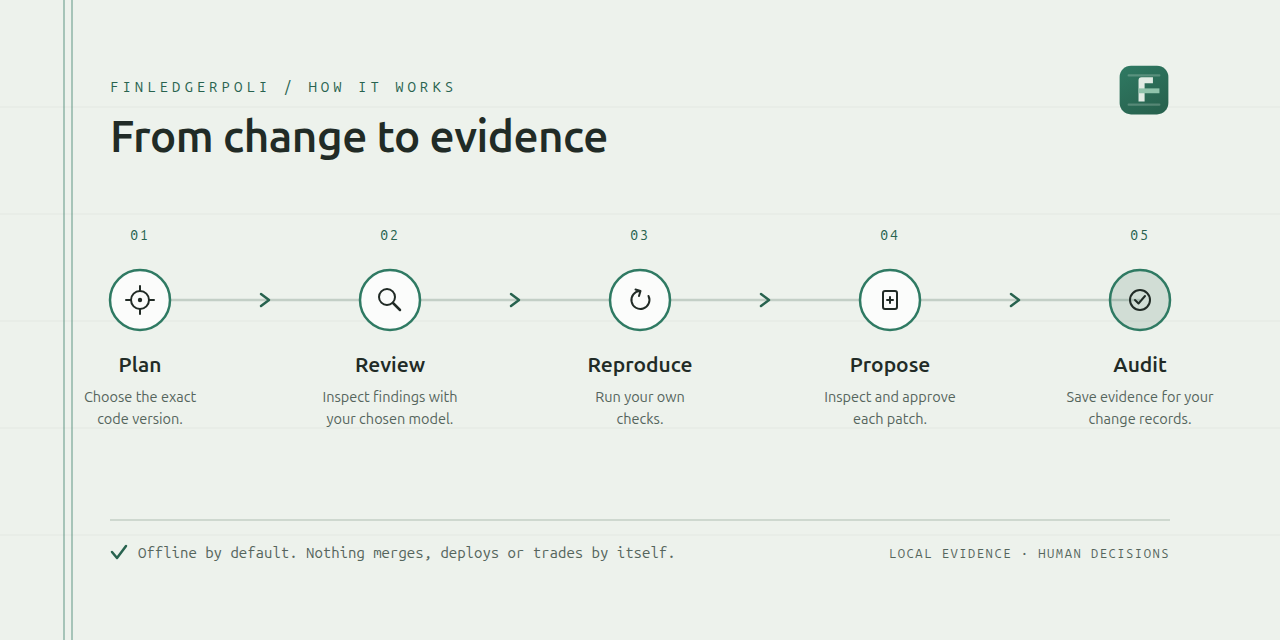Select the Review step title
This screenshot has width=1280, height=640.
pyautogui.click(x=390, y=365)
